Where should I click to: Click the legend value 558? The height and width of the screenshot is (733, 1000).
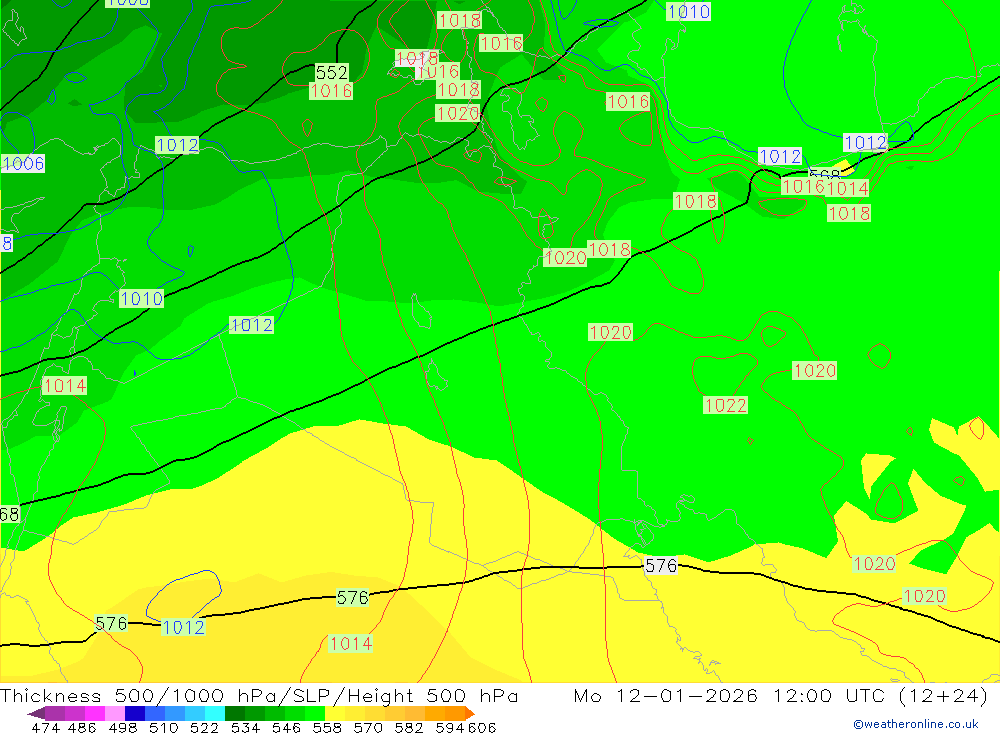point(327,727)
